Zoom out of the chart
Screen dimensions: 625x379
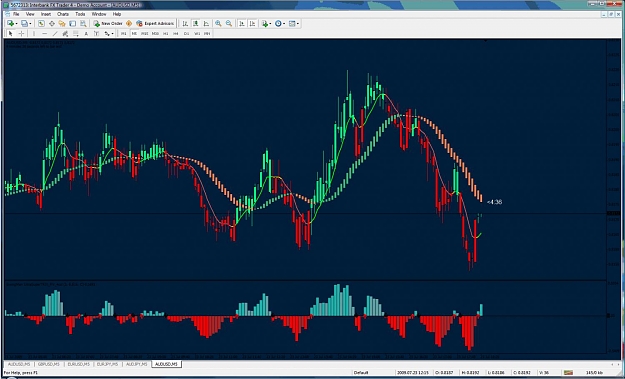pos(229,24)
